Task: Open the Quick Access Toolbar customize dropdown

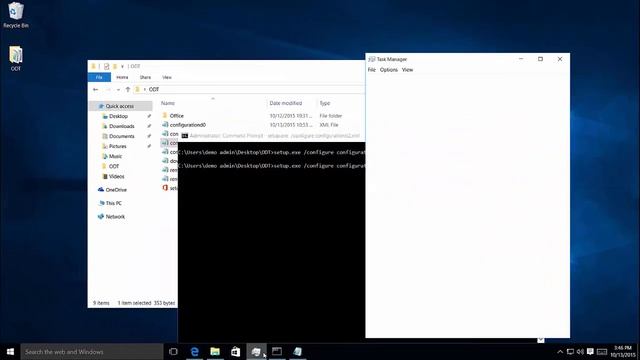Action: click(122, 67)
